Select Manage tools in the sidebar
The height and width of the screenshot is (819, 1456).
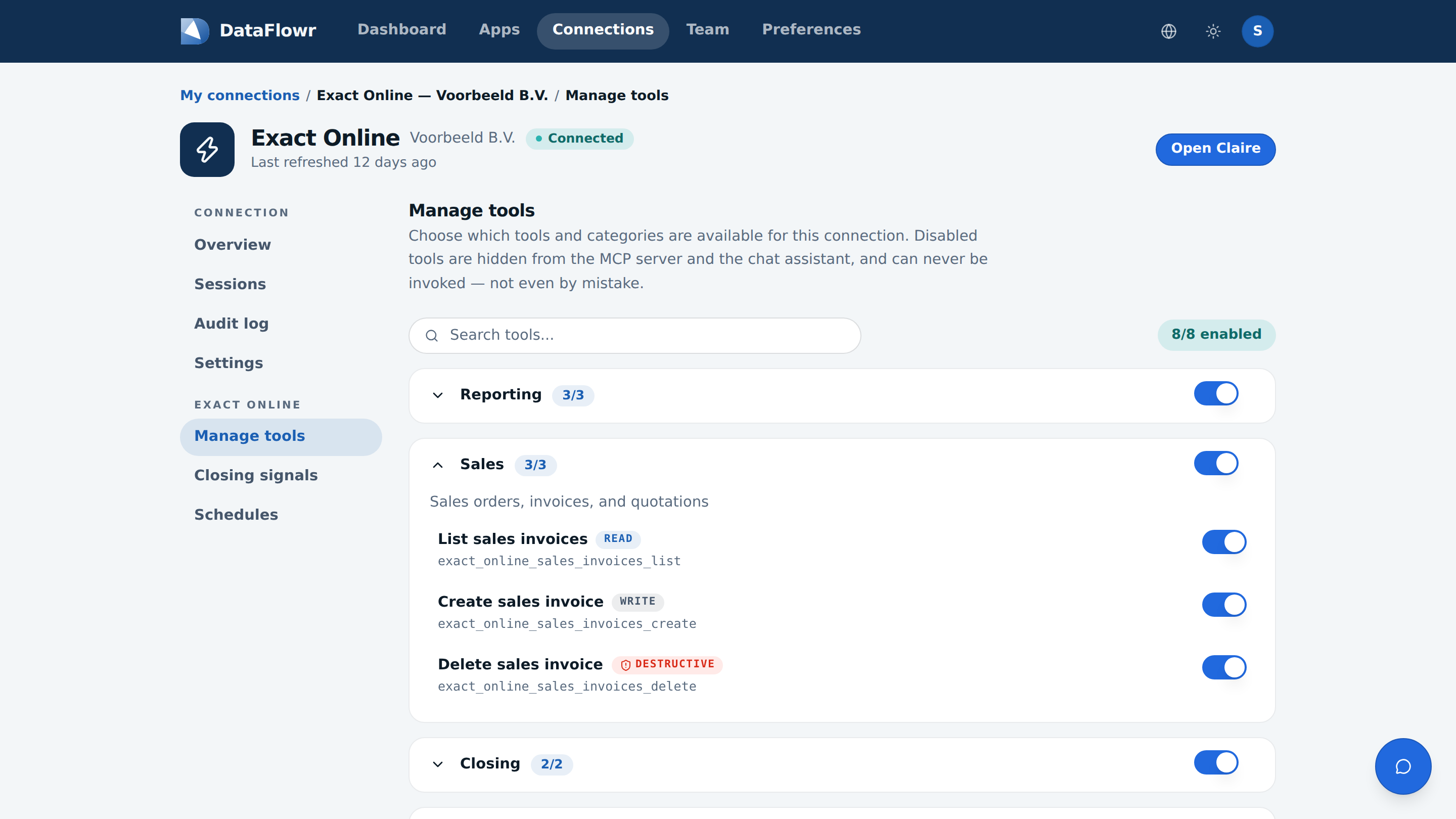[x=281, y=436]
